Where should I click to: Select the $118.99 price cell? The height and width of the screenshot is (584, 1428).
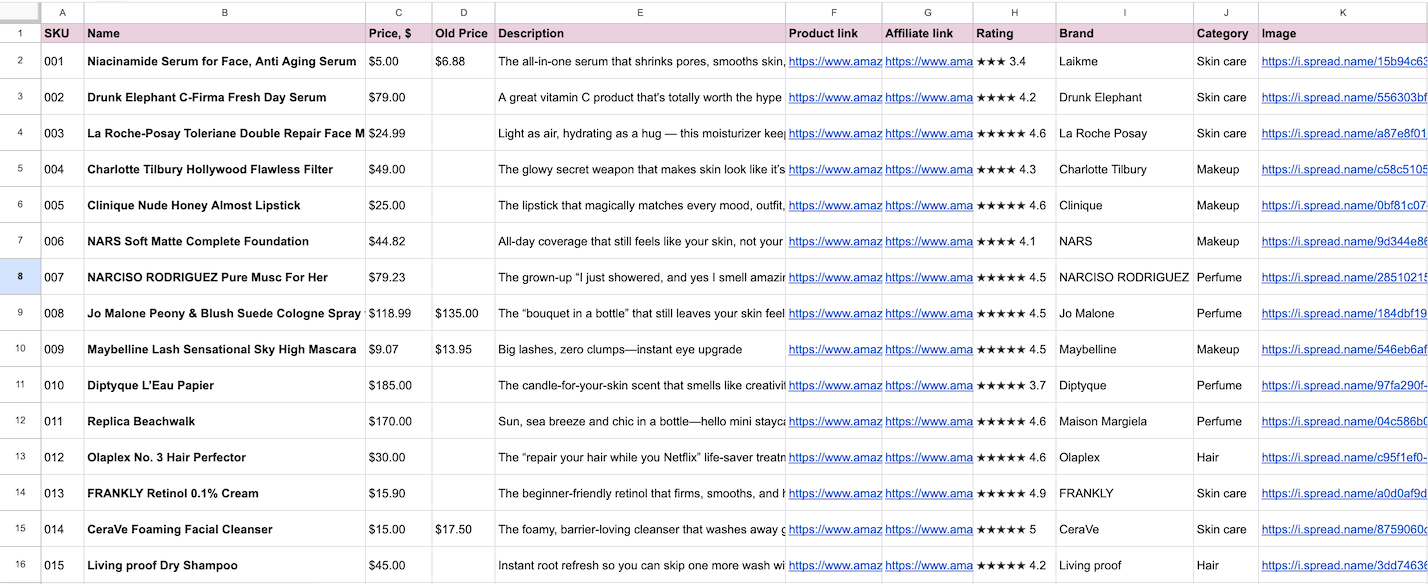[399, 313]
